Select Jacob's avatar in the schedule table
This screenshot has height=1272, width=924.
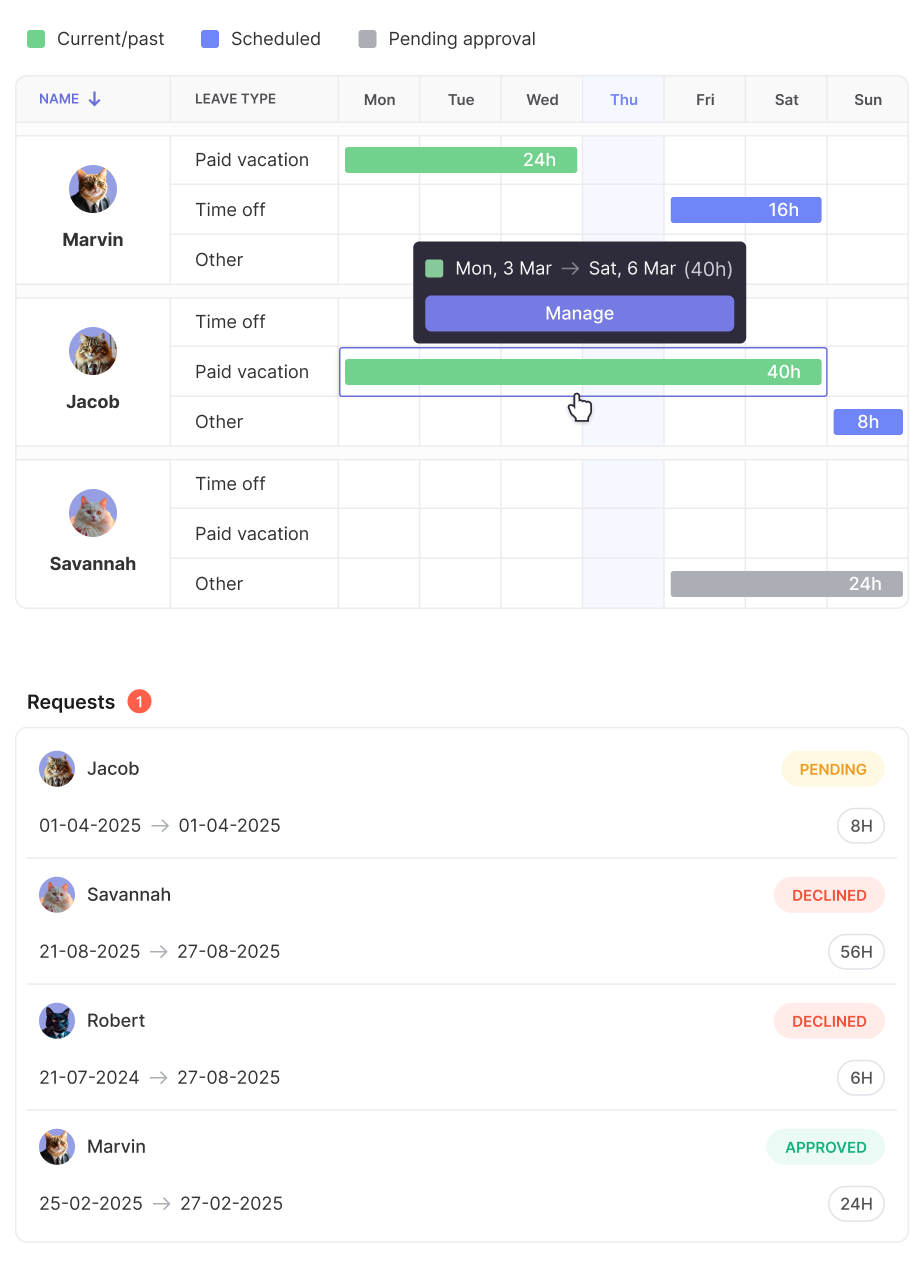(x=93, y=351)
